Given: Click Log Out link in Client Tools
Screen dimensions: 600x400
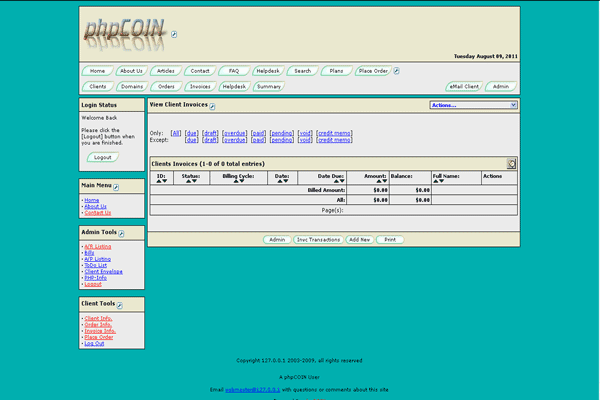Looking at the screenshot, I should pyautogui.click(x=94, y=344).
